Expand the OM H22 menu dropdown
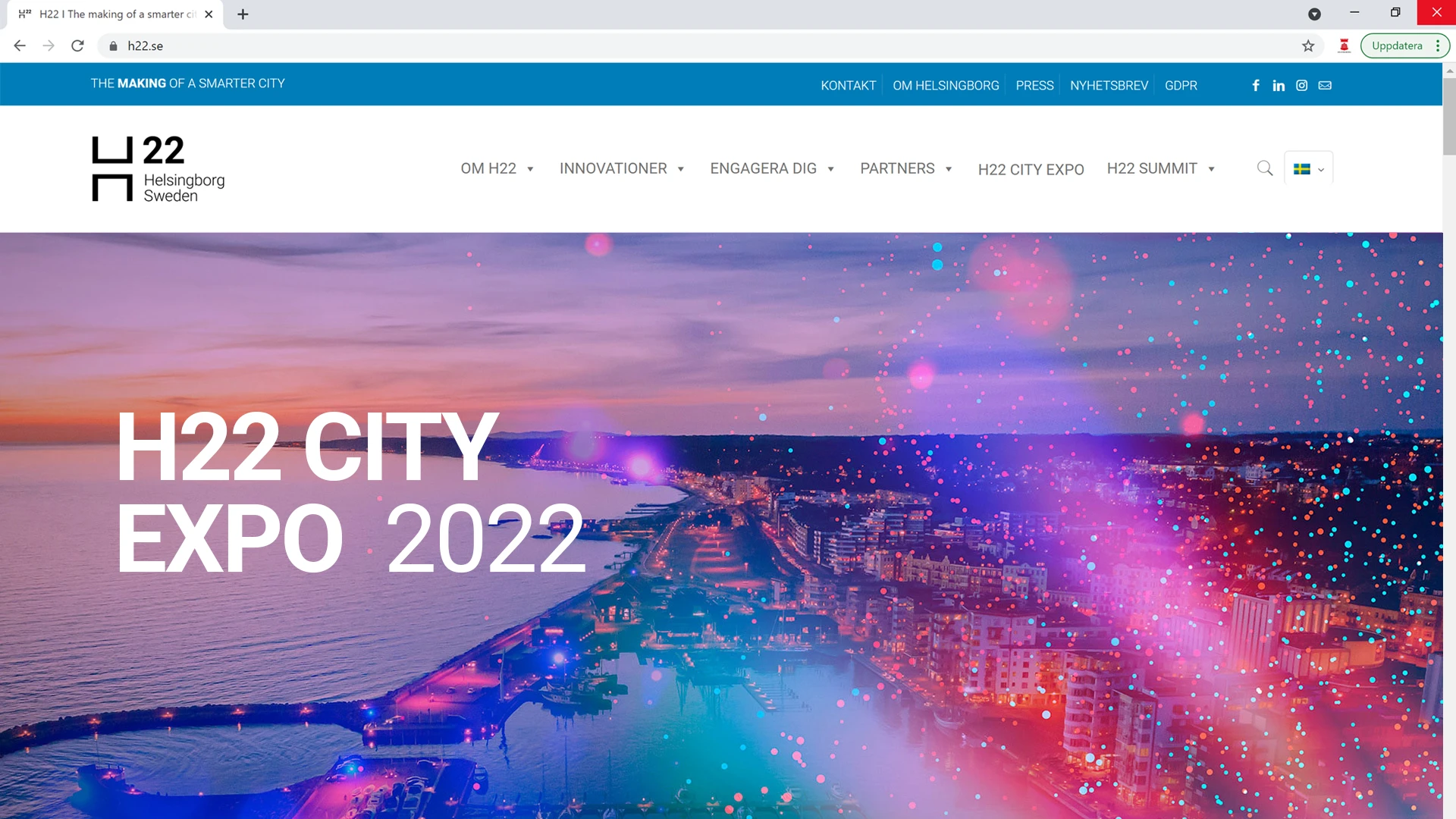 [497, 168]
